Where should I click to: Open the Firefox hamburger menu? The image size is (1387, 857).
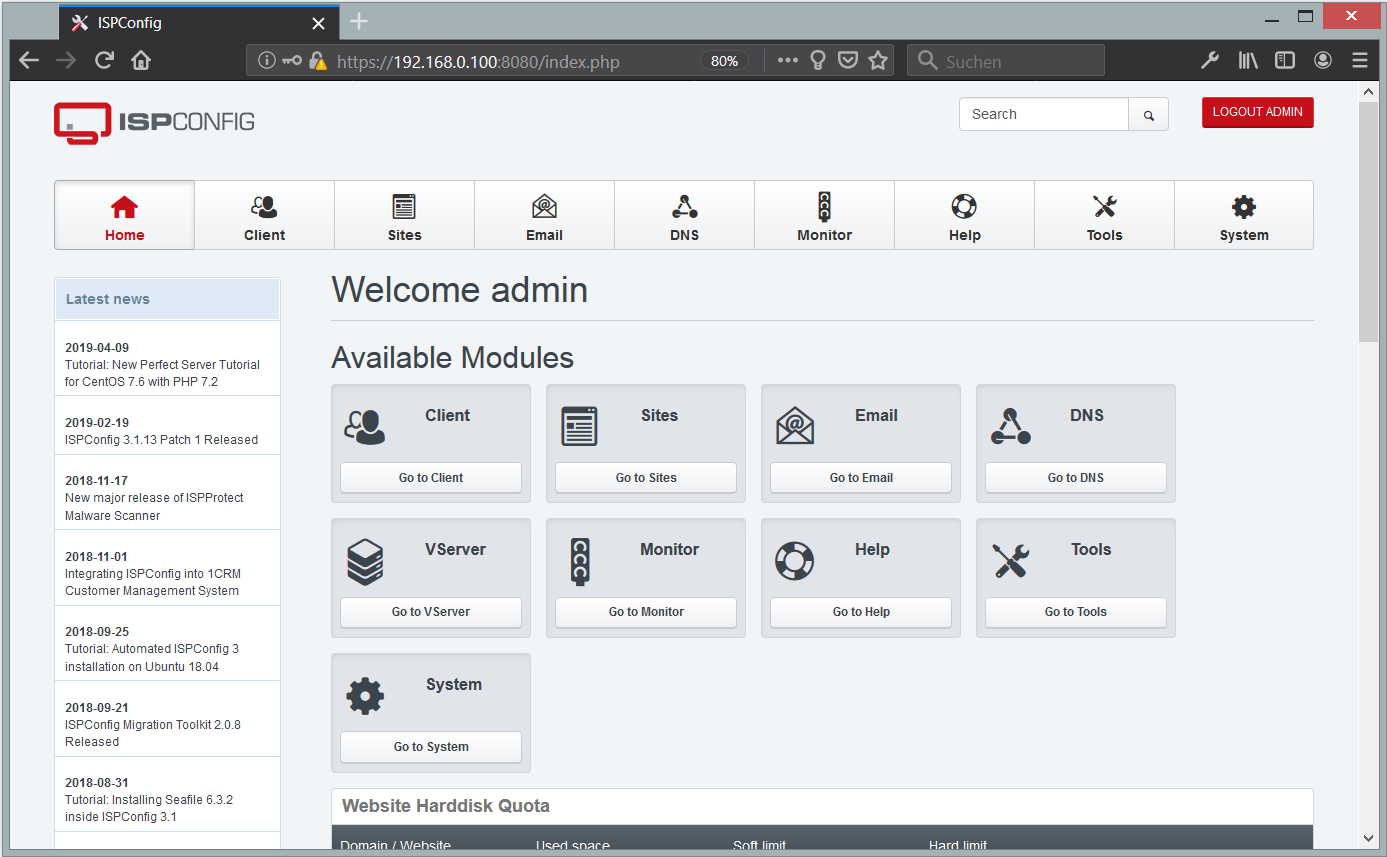[x=1360, y=61]
